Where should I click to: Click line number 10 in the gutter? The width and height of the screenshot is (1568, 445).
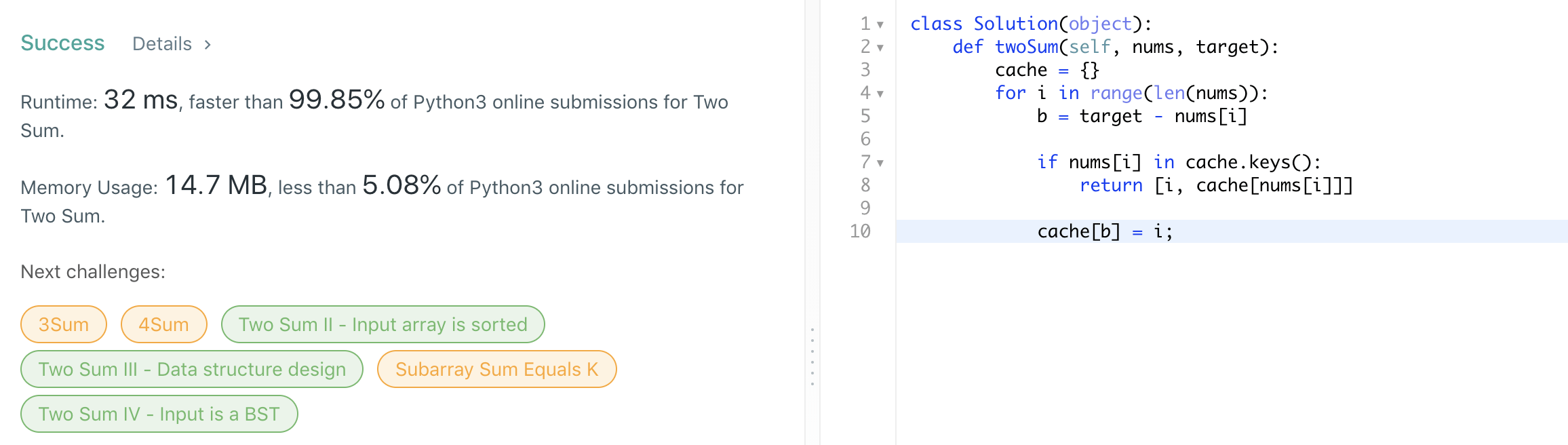860,231
